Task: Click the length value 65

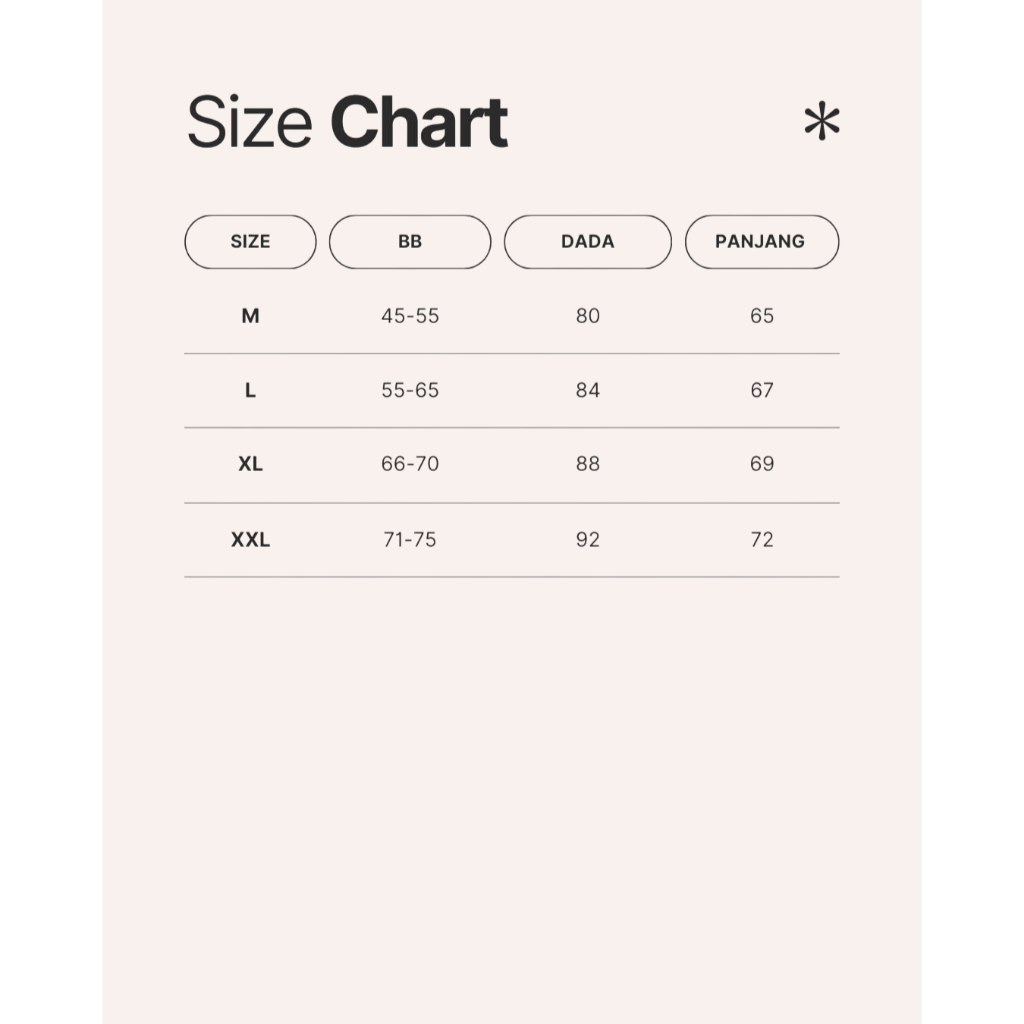Action: click(x=762, y=316)
